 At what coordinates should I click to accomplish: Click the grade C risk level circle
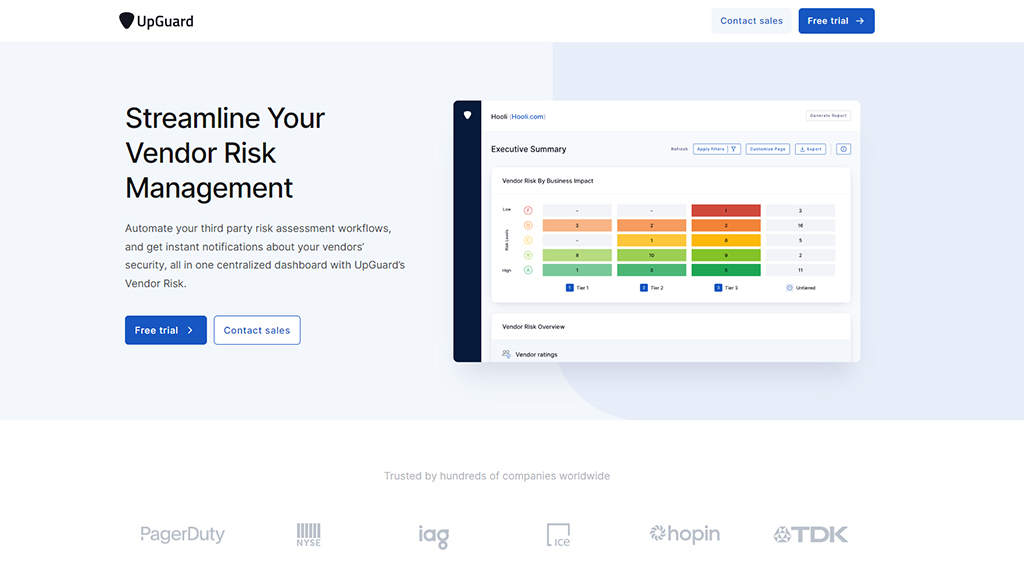pos(528,240)
